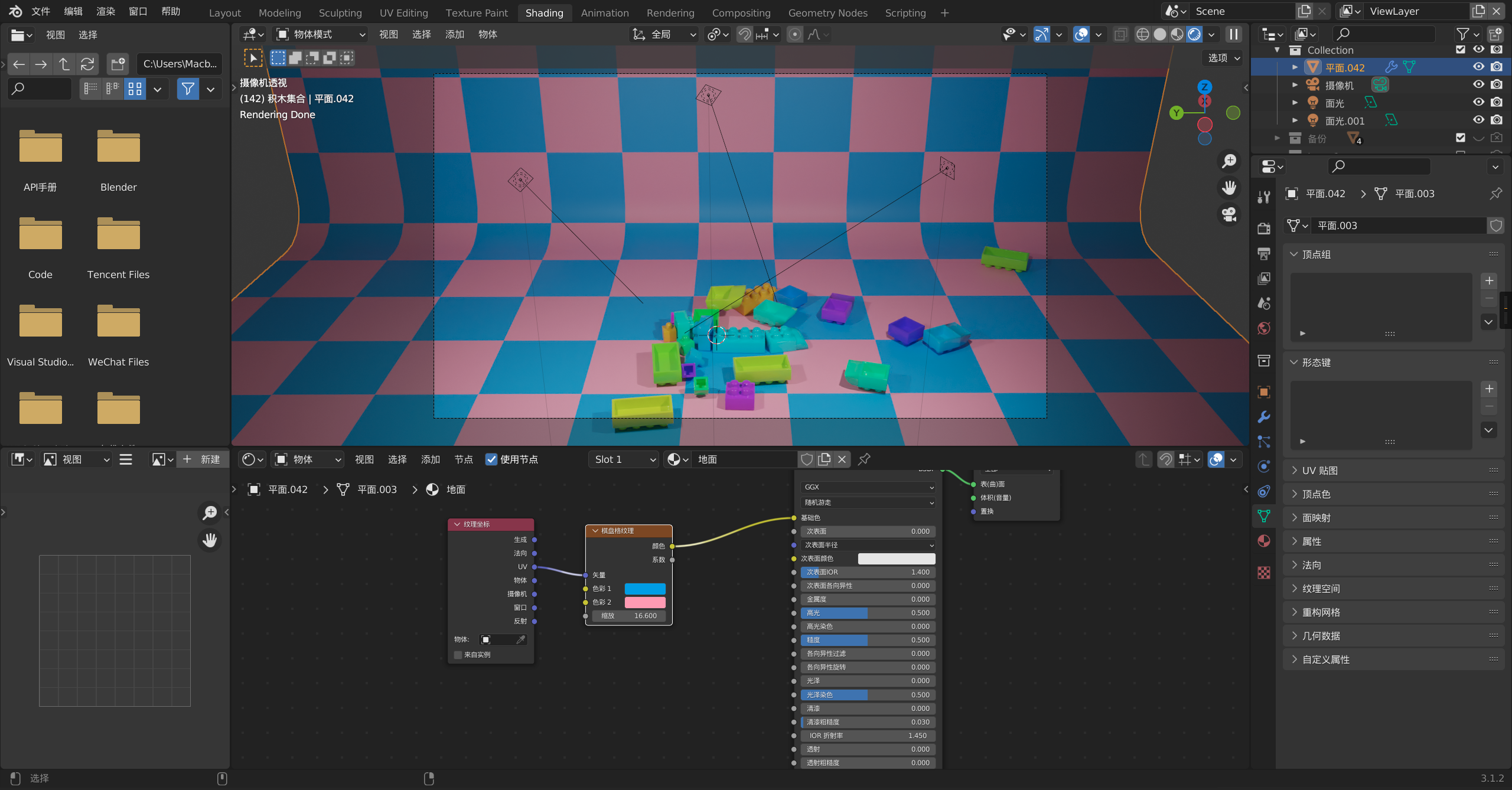
Task: Toggle camera view with the camera icon
Action: point(1229,214)
